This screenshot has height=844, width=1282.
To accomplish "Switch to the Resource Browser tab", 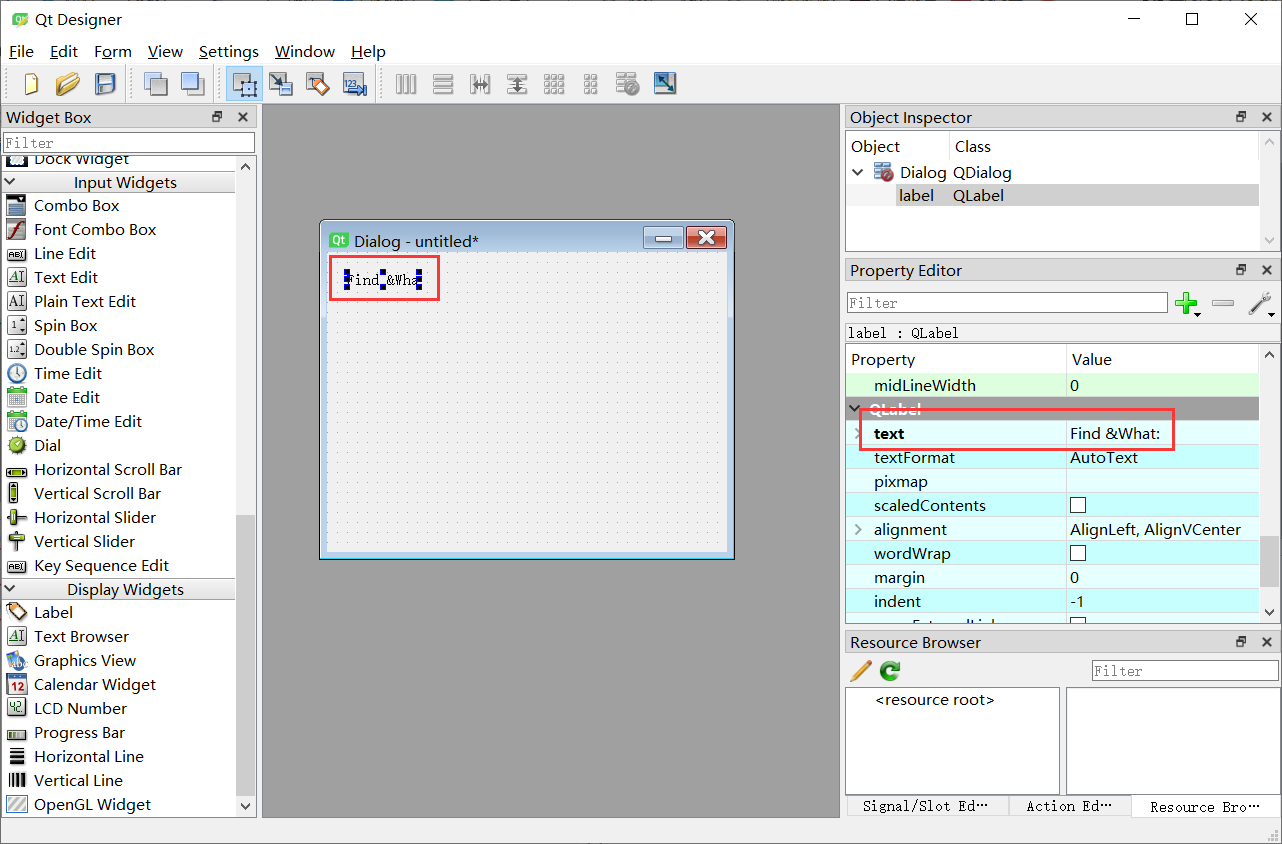I will point(1205,806).
